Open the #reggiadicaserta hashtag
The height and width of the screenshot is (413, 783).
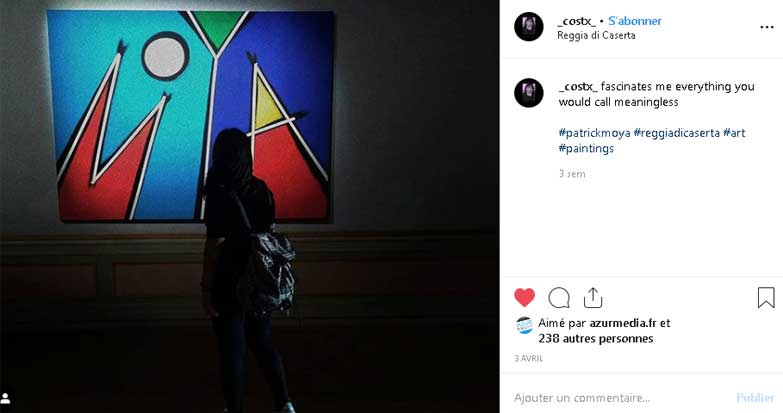pyautogui.click(x=677, y=133)
